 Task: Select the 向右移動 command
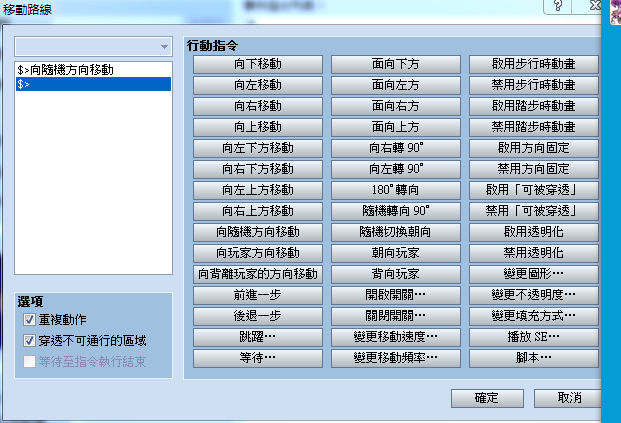[x=258, y=106]
